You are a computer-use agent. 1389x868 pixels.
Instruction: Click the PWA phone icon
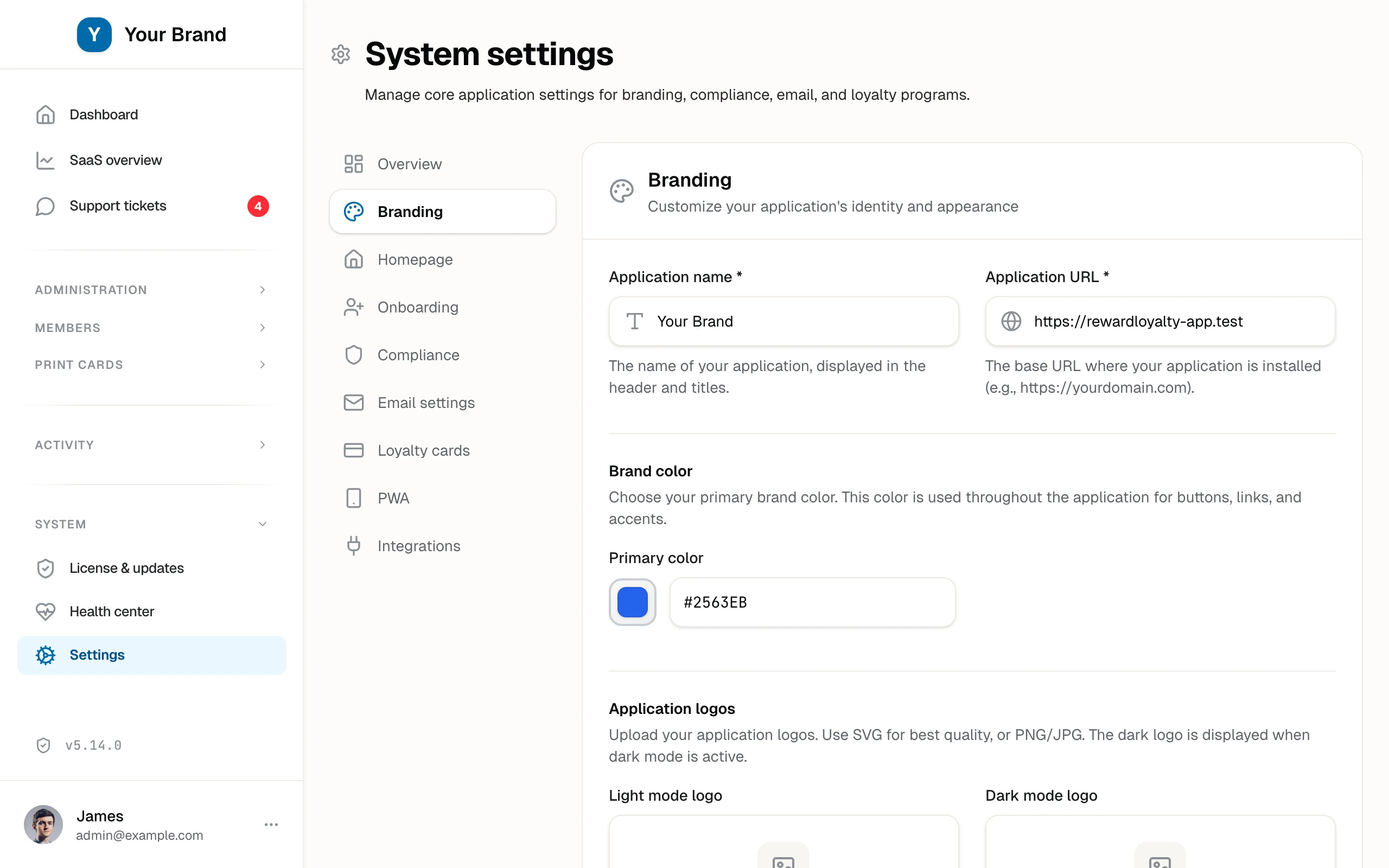coord(354,497)
